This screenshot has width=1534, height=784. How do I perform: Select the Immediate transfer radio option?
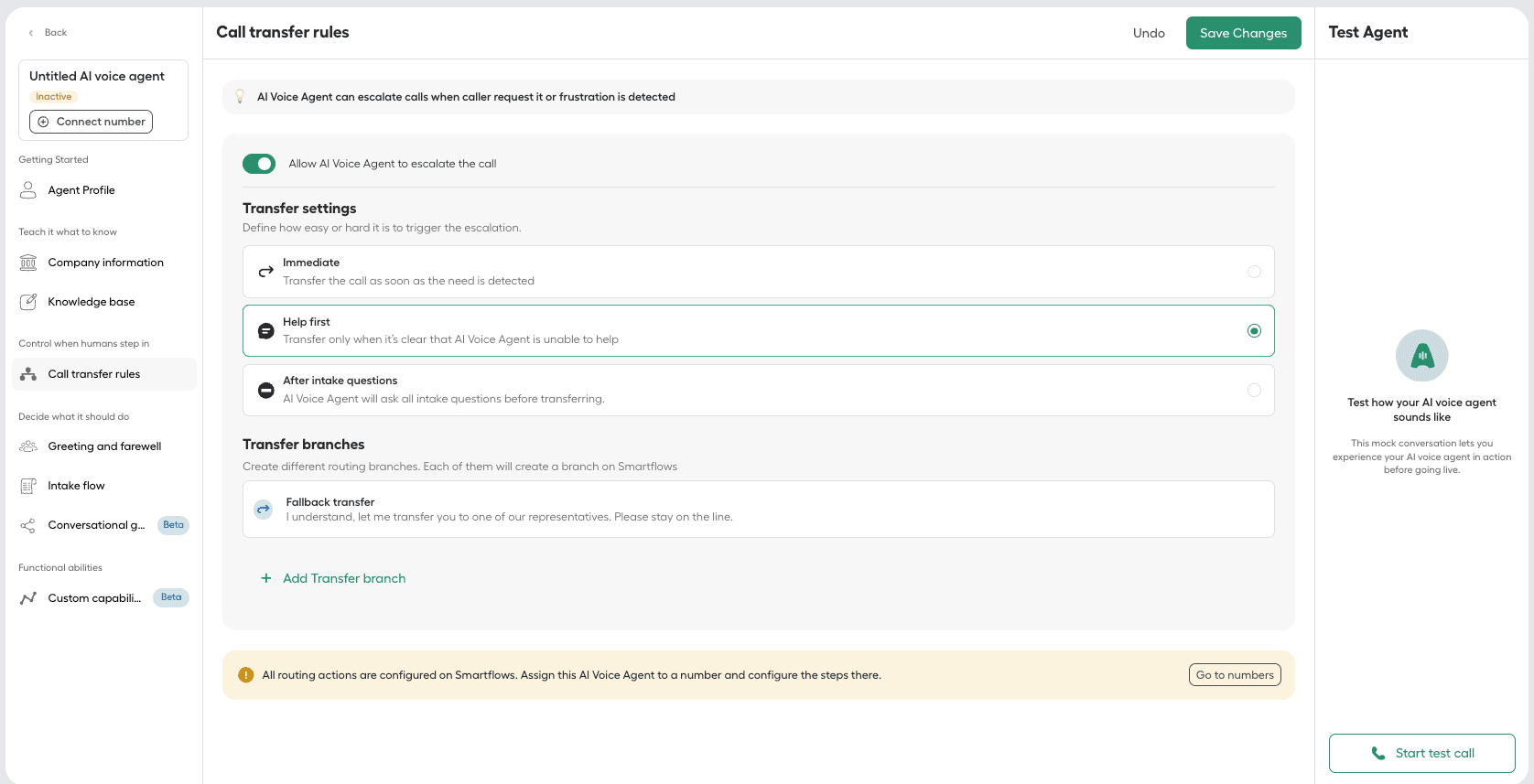coord(1254,272)
